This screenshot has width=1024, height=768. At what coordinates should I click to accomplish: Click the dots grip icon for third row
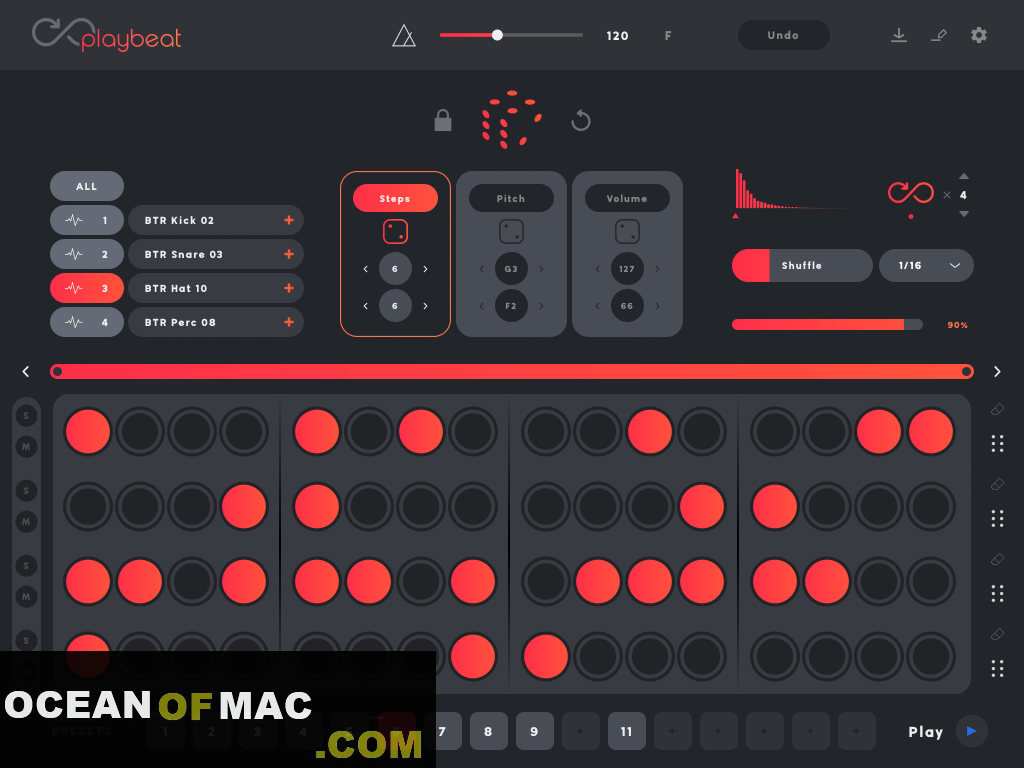pos(997,594)
